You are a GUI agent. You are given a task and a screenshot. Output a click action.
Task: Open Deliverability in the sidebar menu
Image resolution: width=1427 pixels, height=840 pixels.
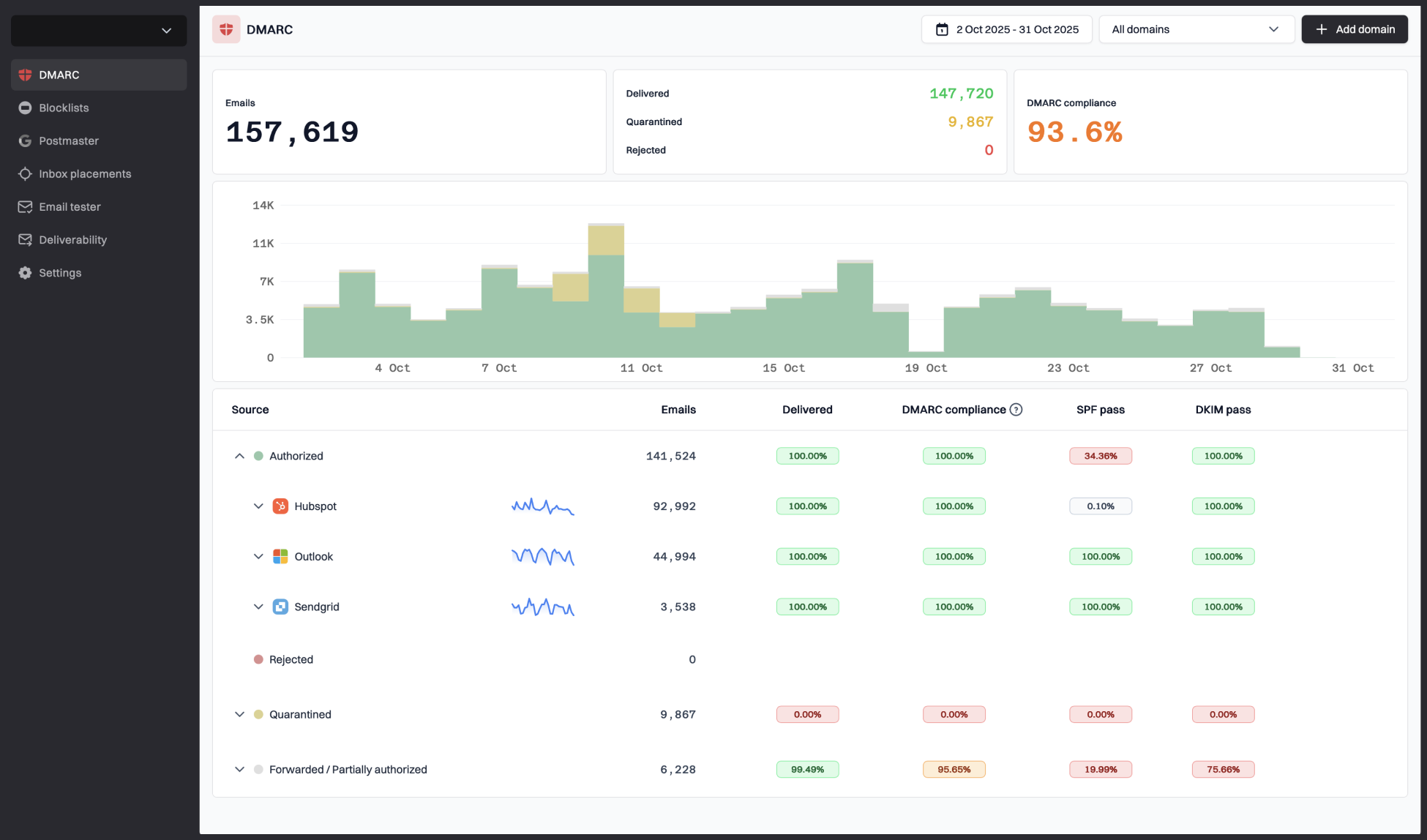point(72,239)
